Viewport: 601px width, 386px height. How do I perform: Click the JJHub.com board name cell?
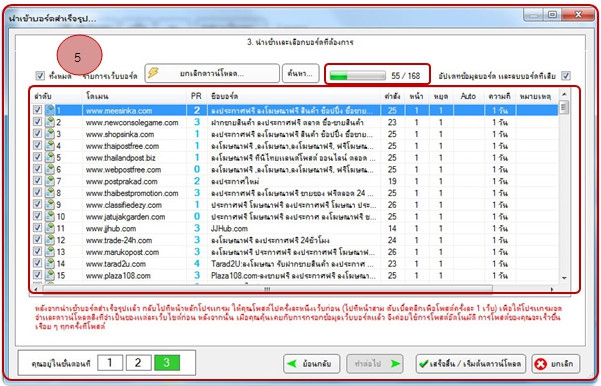click(294, 228)
